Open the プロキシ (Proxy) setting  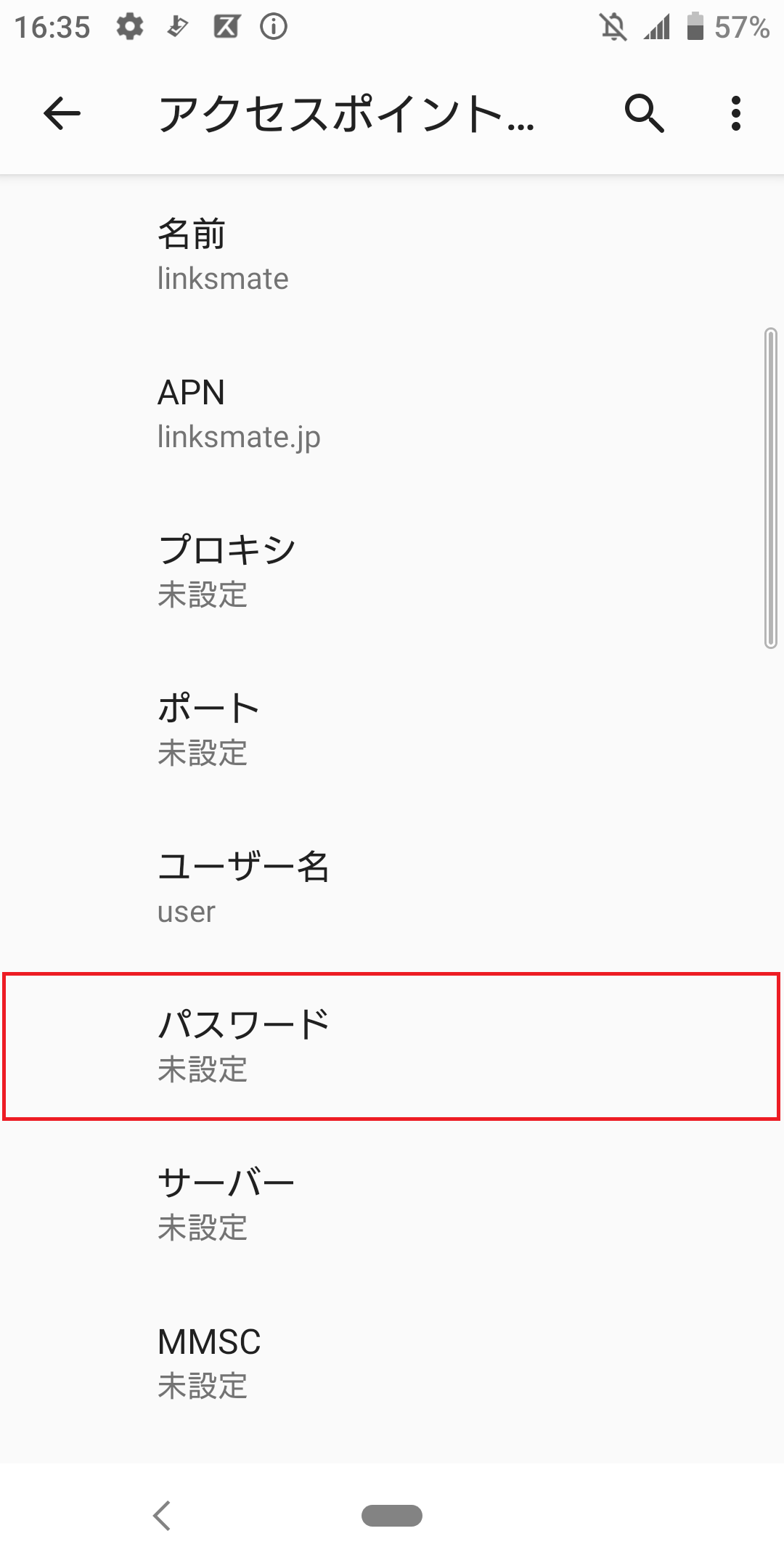point(392,570)
